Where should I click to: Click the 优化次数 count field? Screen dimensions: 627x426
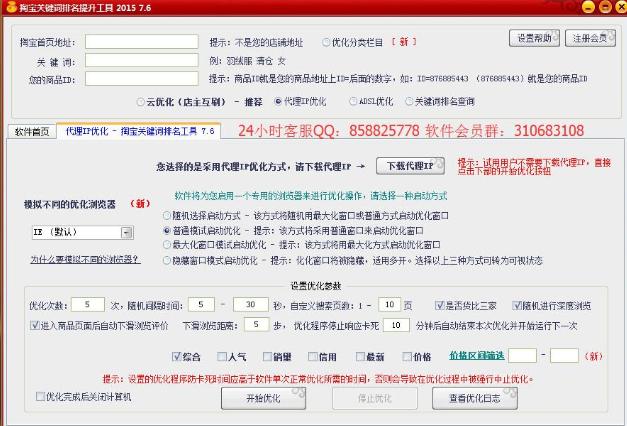[x=88, y=304]
